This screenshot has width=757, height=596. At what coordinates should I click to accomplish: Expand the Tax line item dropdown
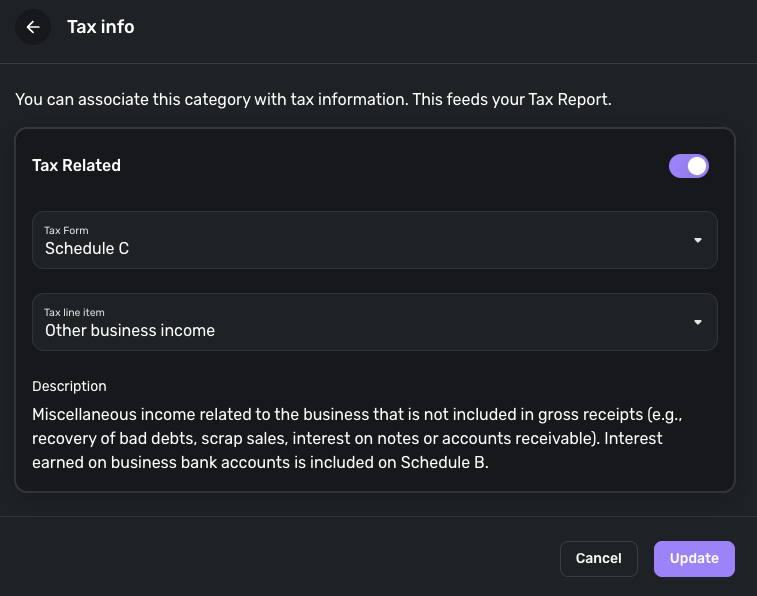374,322
